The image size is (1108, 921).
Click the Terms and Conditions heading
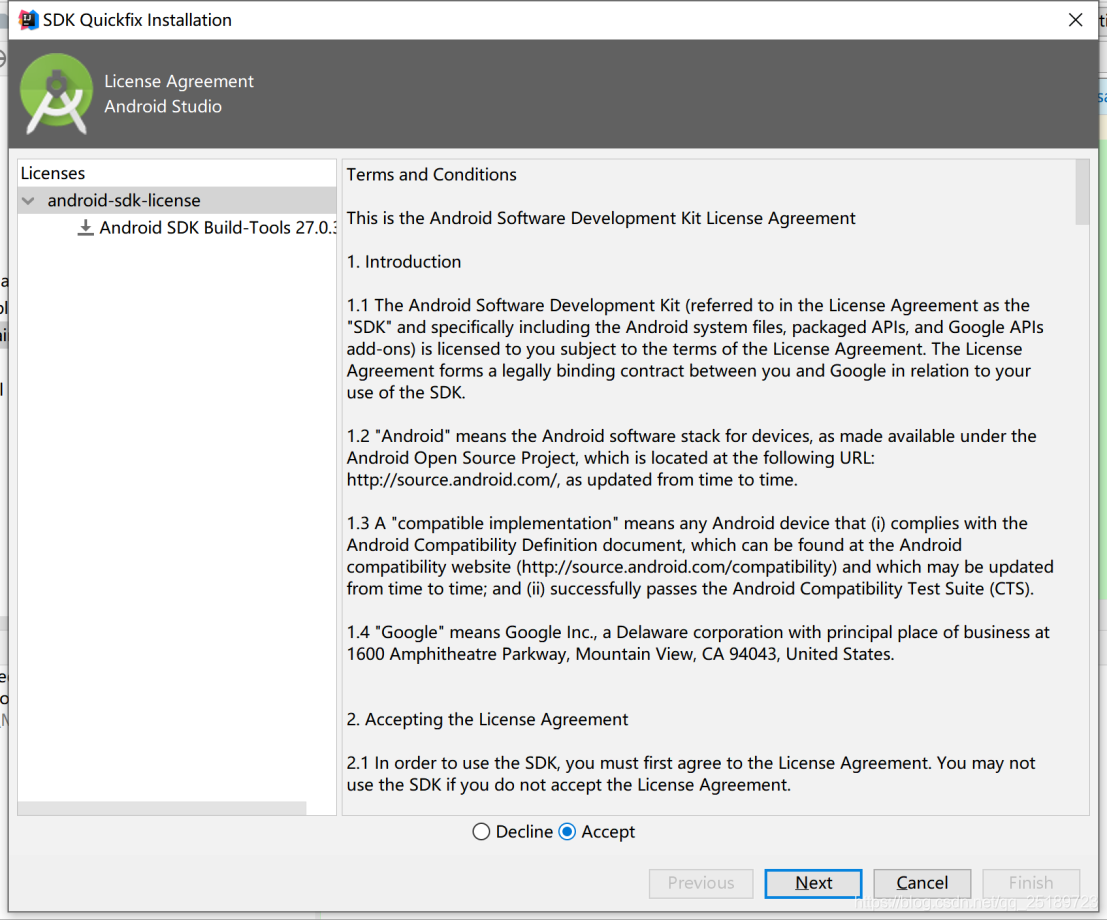pos(431,175)
